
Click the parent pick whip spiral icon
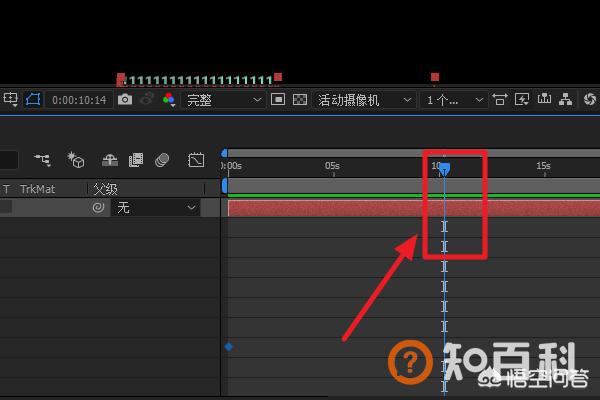point(98,207)
